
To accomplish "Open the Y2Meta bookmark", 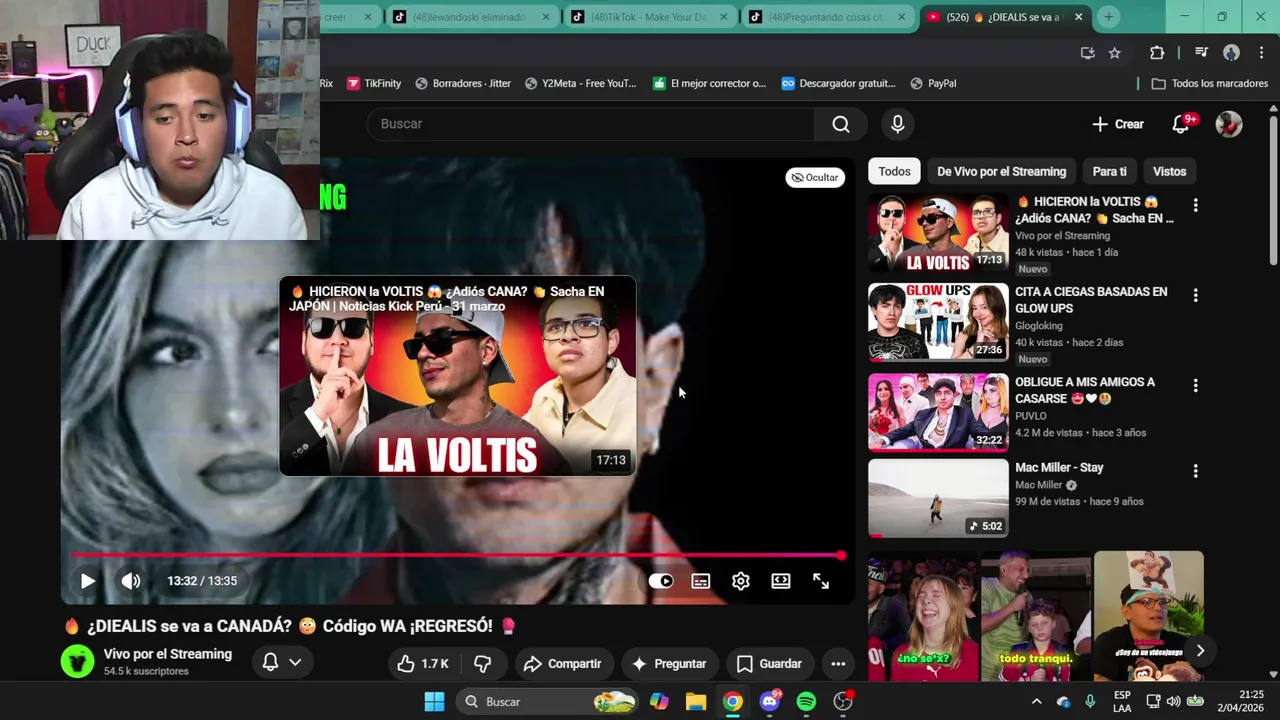I will pos(580,84).
